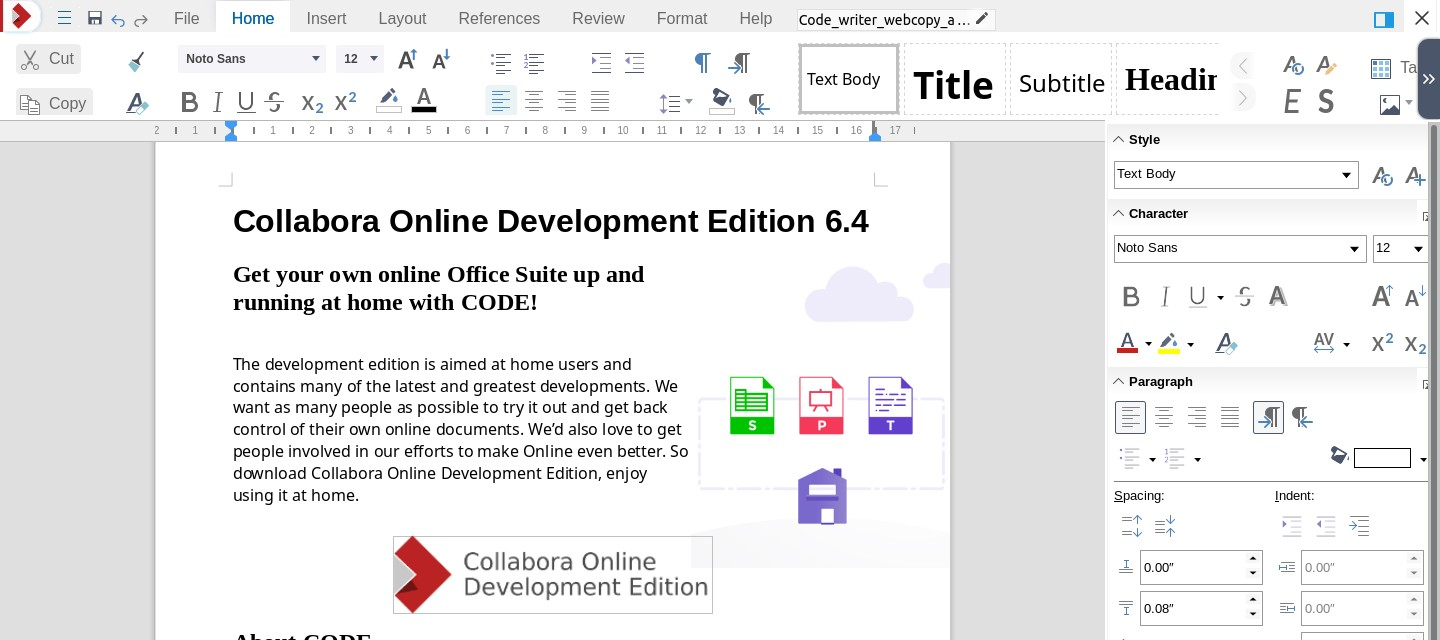Apply the Heading style from the gallery

click(1167, 79)
